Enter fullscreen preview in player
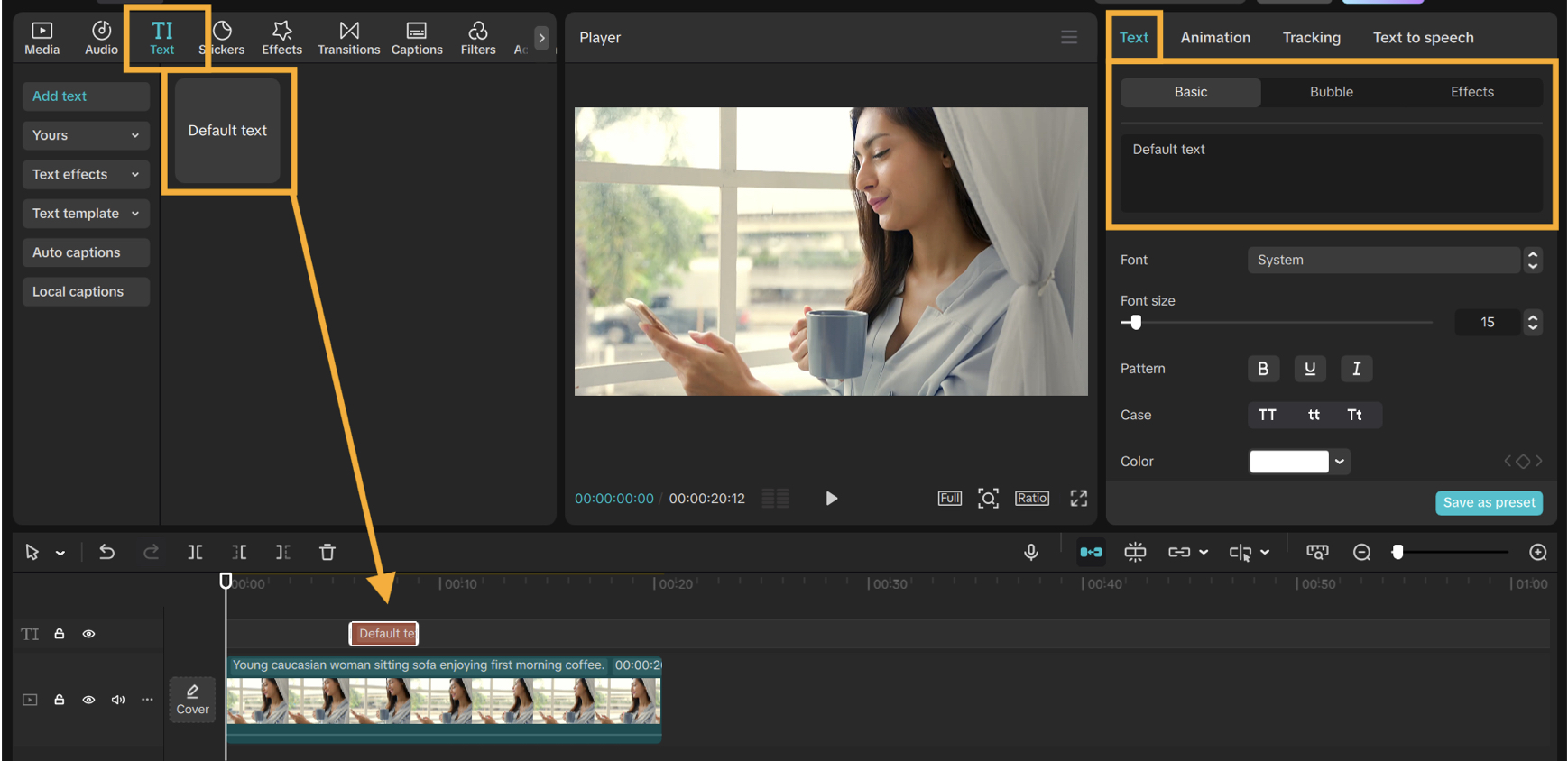 (1078, 499)
